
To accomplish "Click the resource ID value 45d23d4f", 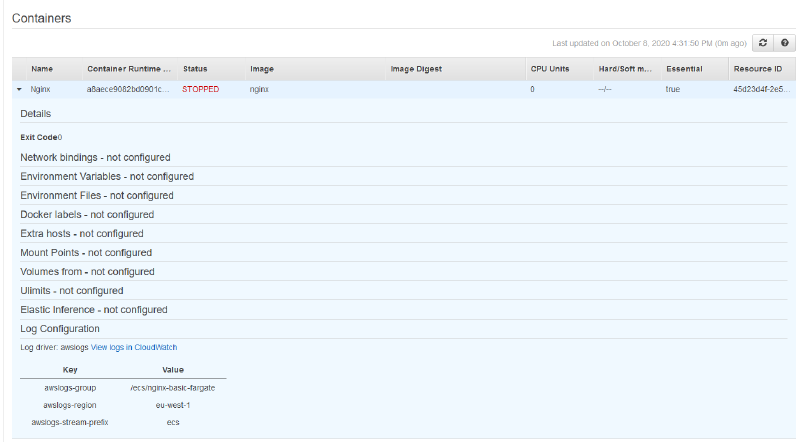I will (x=760, y=89).
